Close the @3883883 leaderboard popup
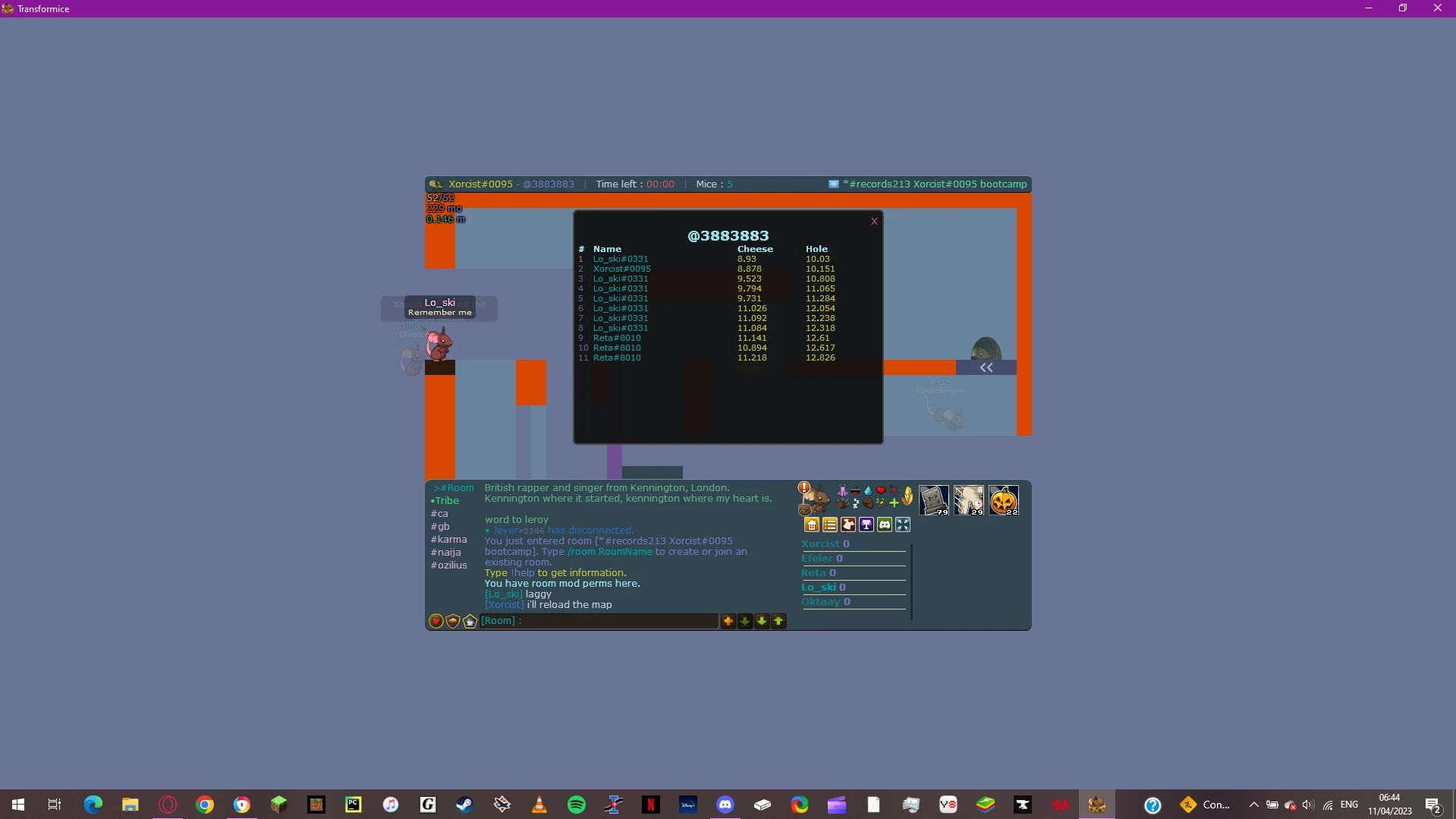The width and height of the screenshot is (1456, 819). point(874,222)
